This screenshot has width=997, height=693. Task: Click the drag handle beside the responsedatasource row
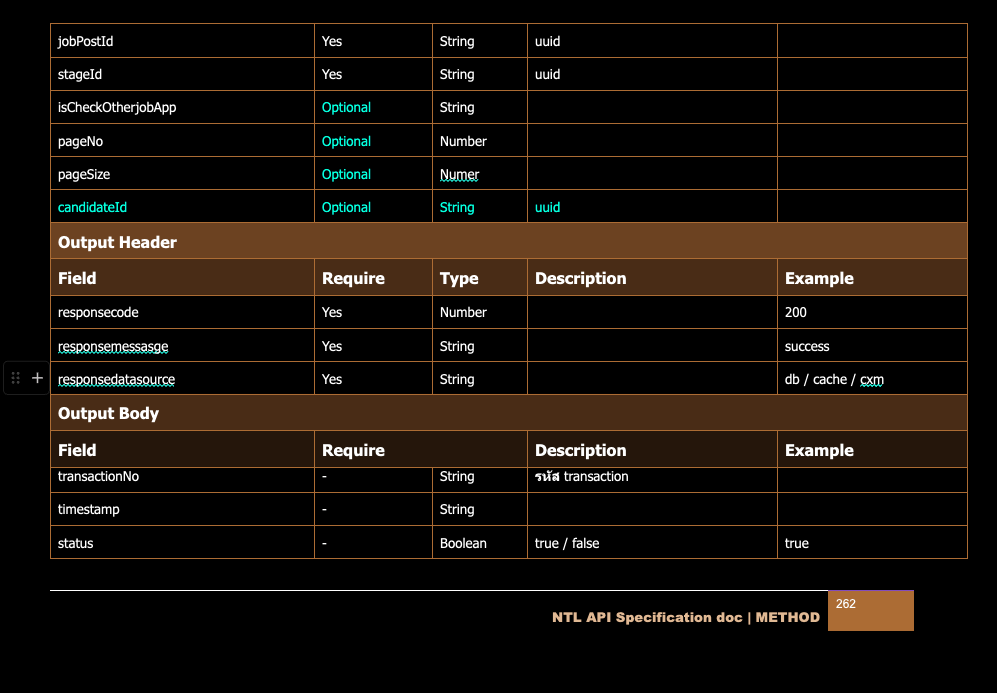click(16, 378)
